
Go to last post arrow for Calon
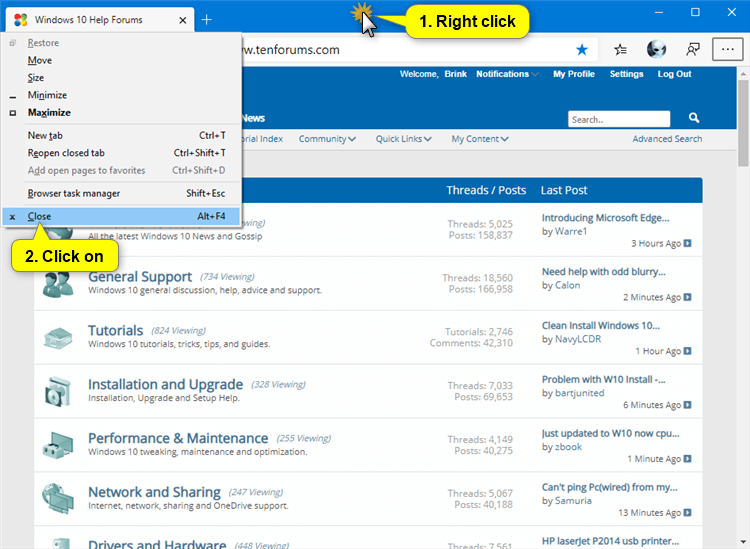(687, 297)
